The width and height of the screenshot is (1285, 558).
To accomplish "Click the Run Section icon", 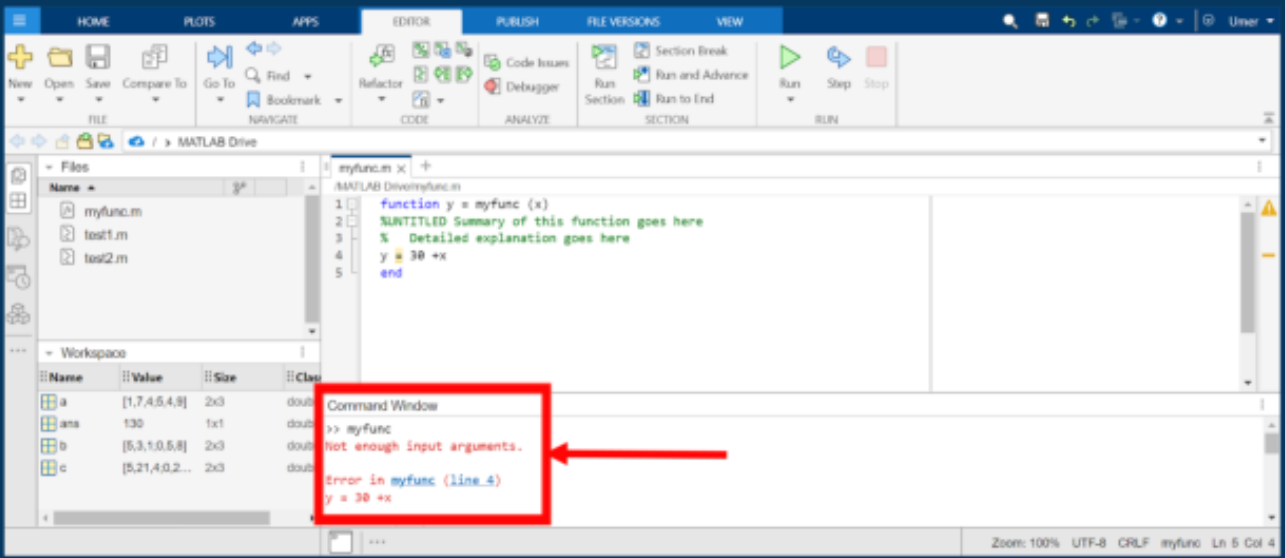I will (604, 58).
